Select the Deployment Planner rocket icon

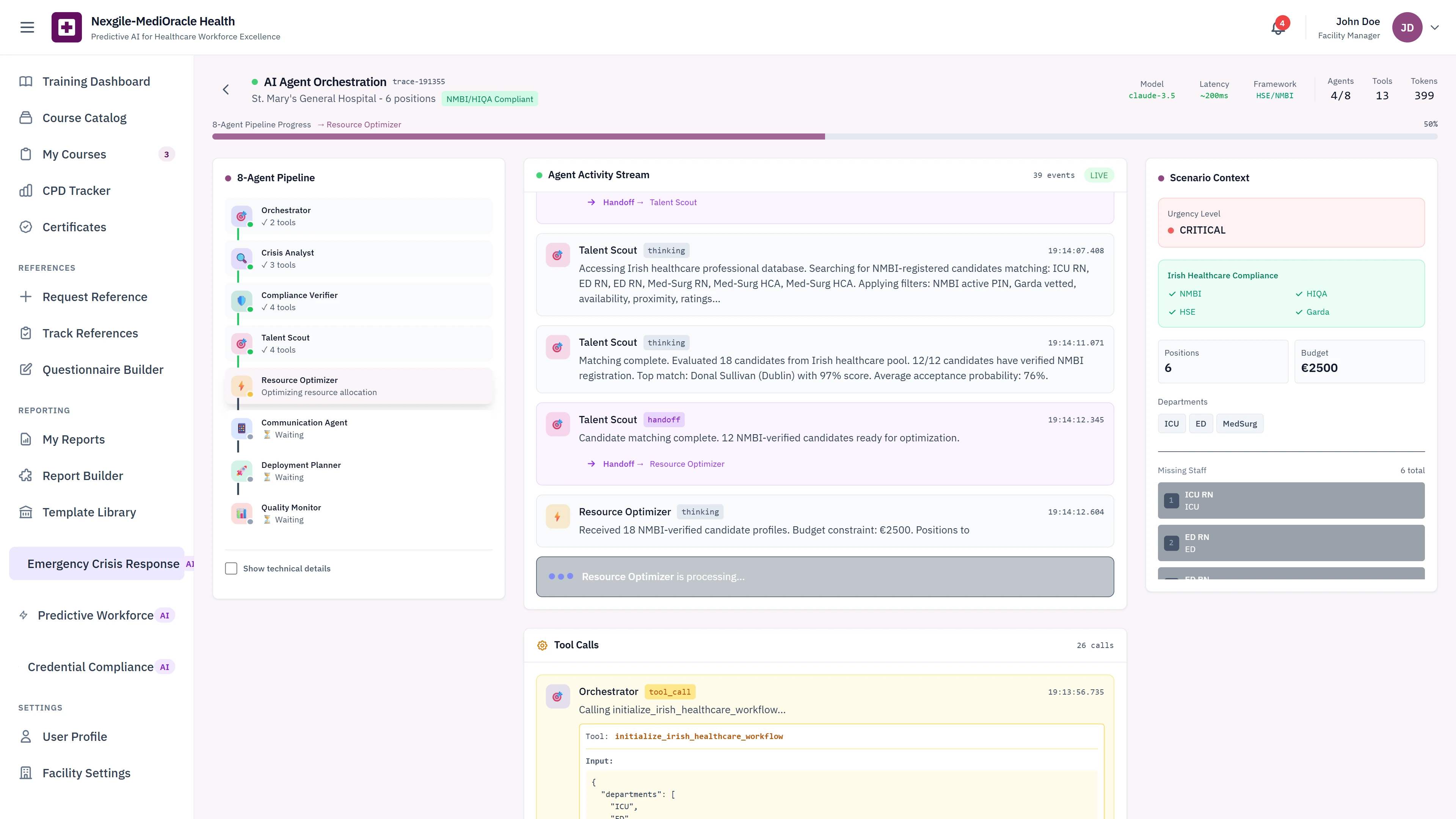(x=242, y=471)
